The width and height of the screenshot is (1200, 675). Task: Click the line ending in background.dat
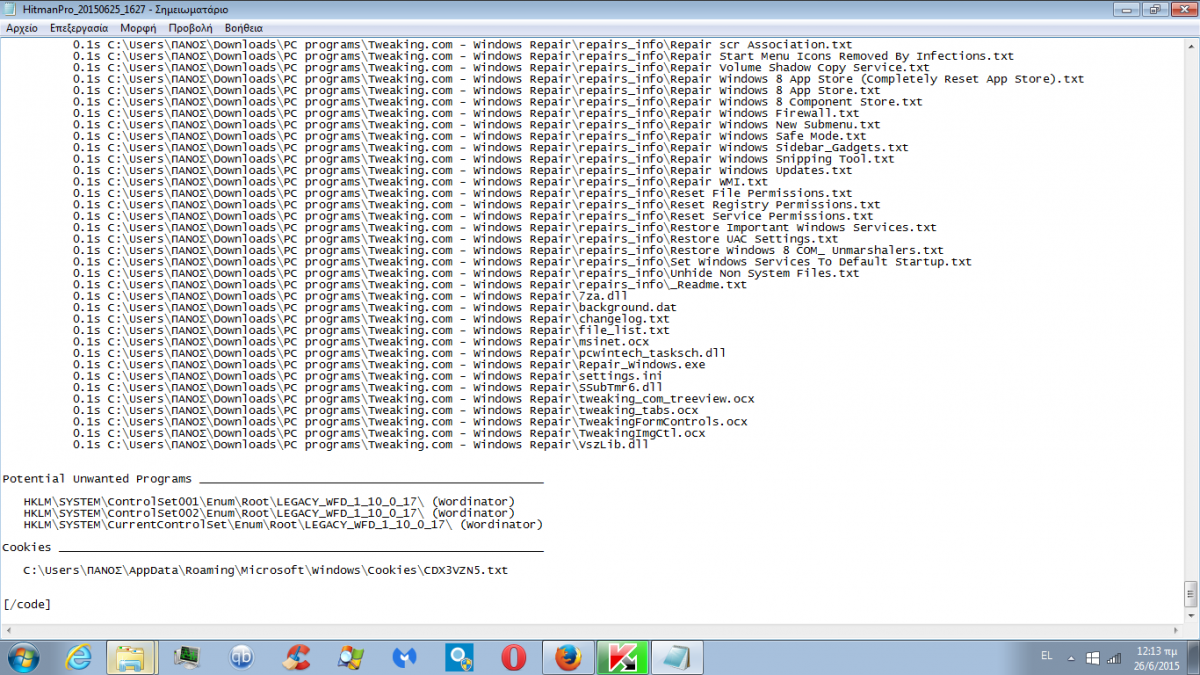377,307
